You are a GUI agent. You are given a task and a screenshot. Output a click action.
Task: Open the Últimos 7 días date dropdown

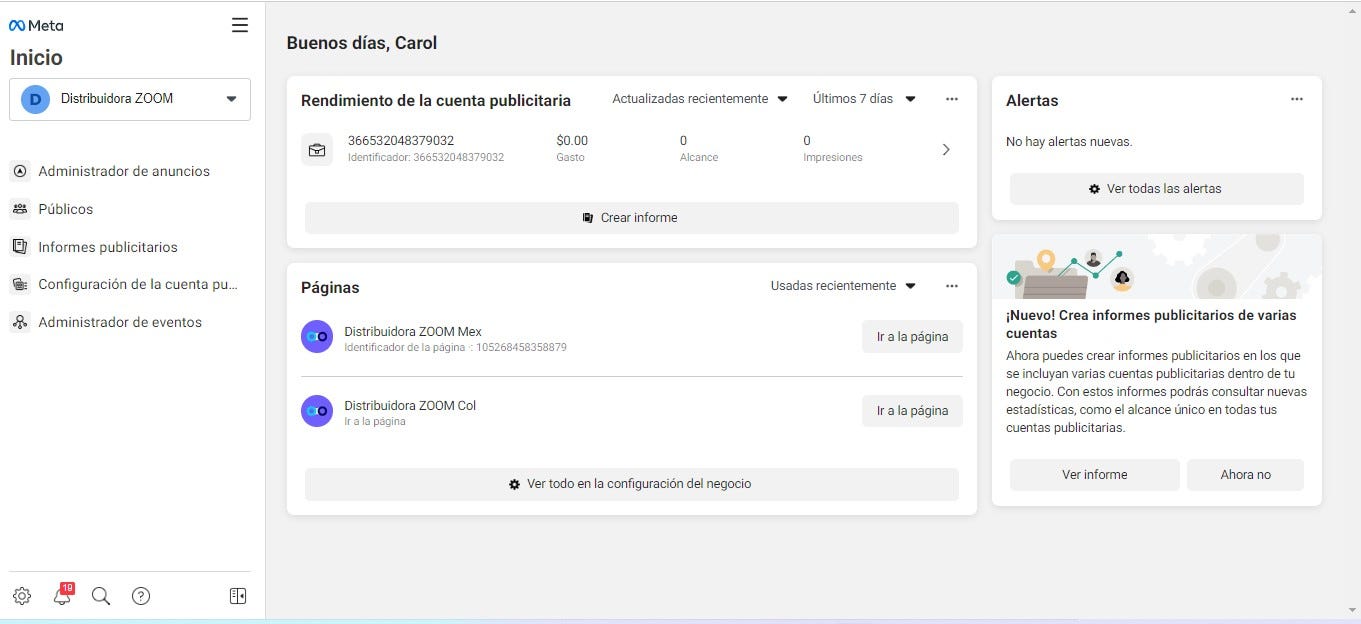(x=864, y=99)
